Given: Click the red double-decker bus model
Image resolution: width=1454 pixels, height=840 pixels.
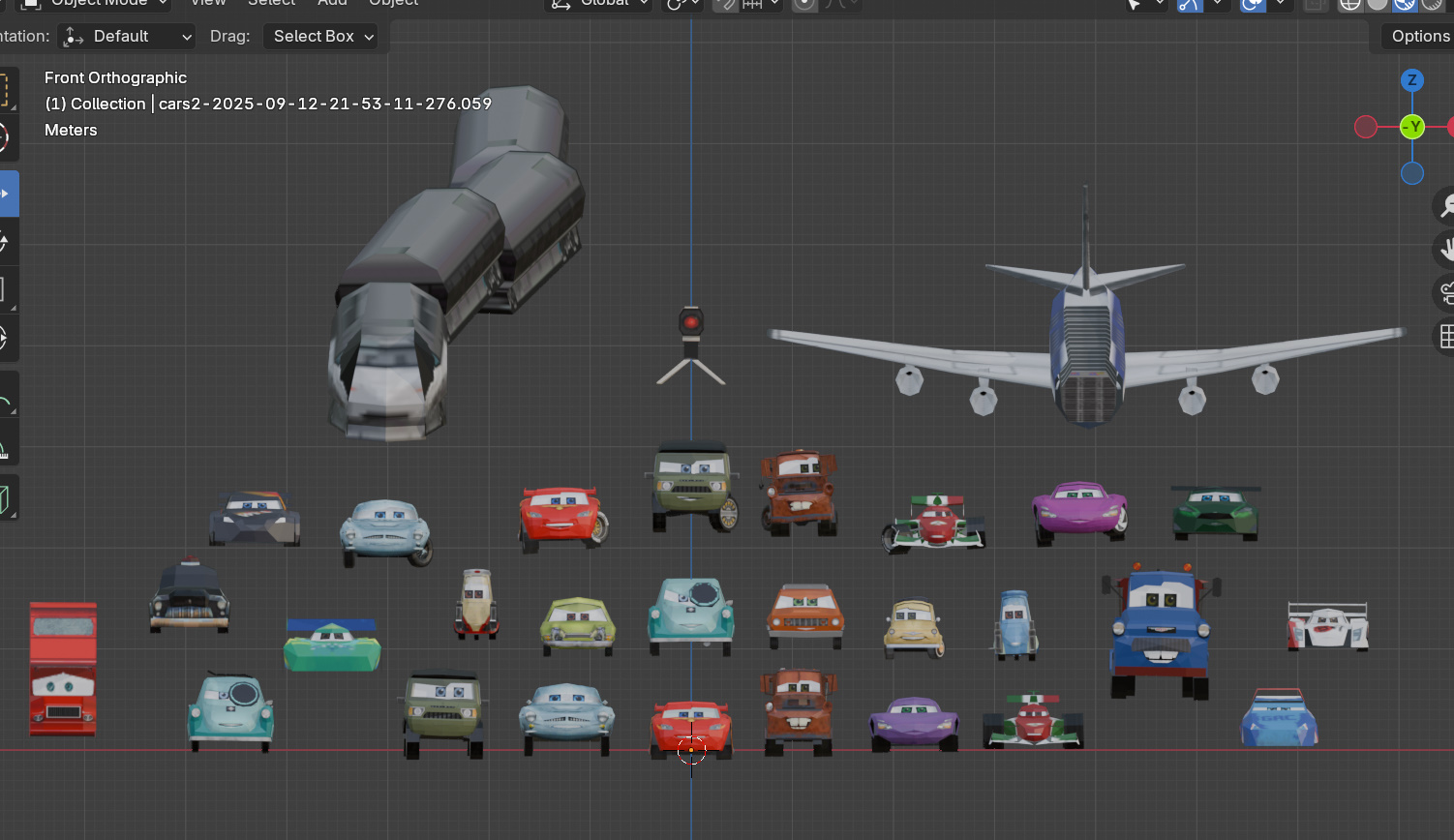Looking at the screenshot, I should click(63, 669).
